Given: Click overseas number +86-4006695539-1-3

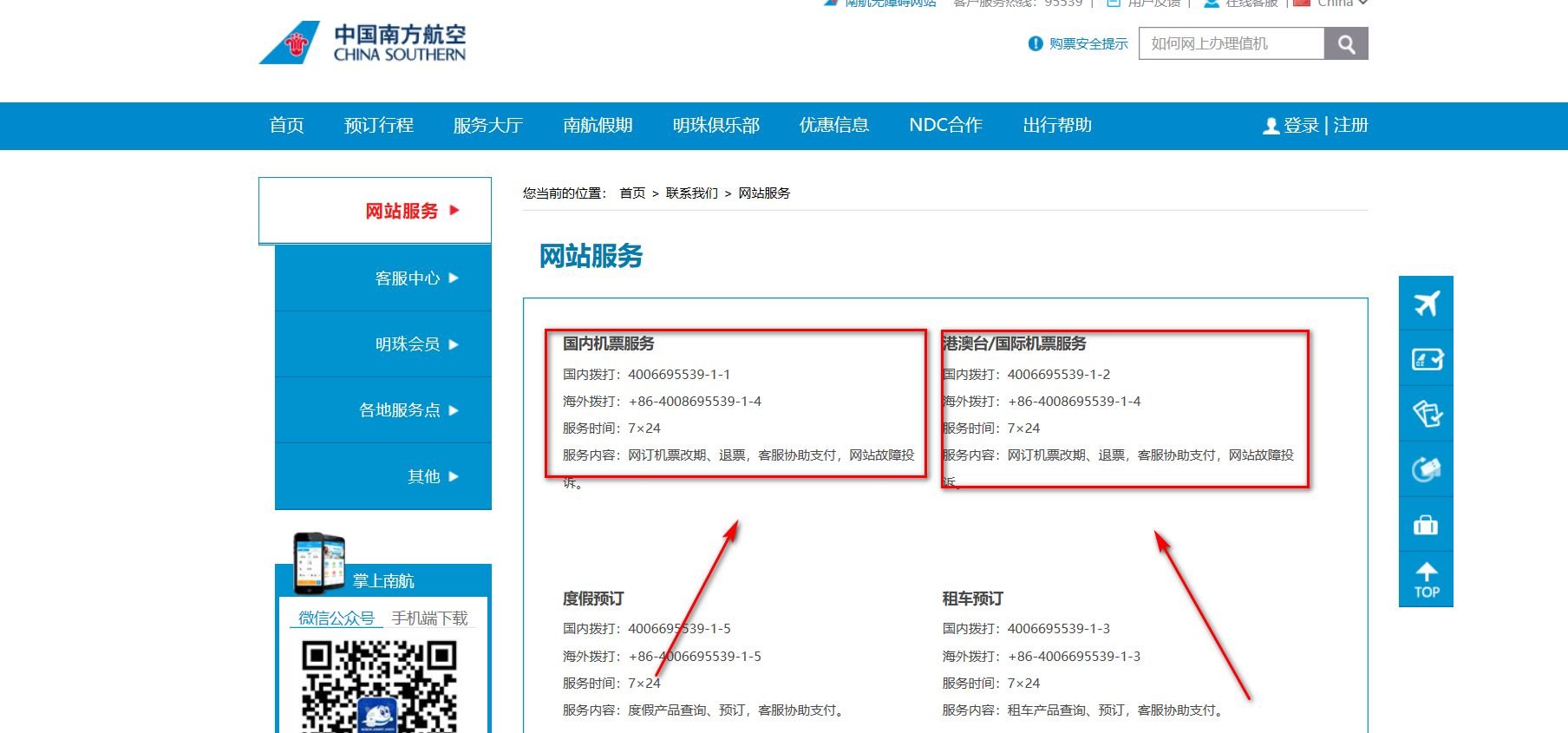Looking at the screenshot, I should pyautogui.click(x=1074, y=657).
